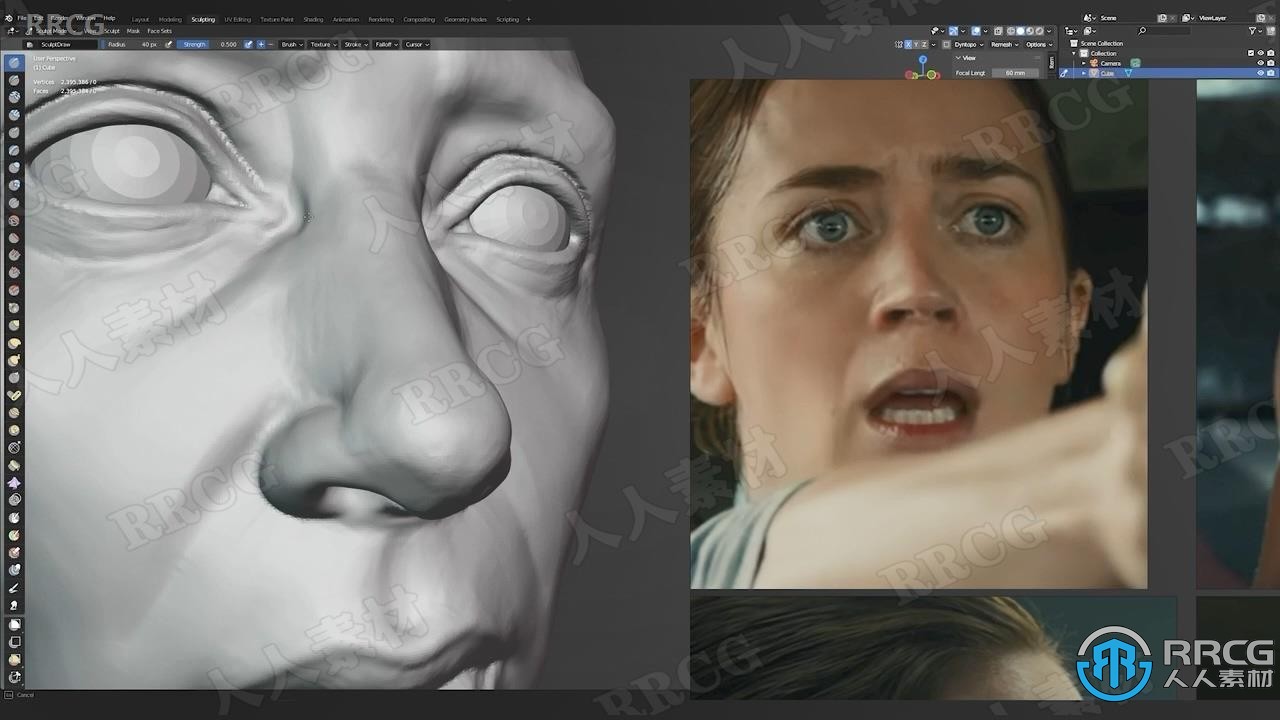This screenshot has height=720, width=1280.
Task: Toggle Y axis symmetry
Action: [x=916, y=45]
